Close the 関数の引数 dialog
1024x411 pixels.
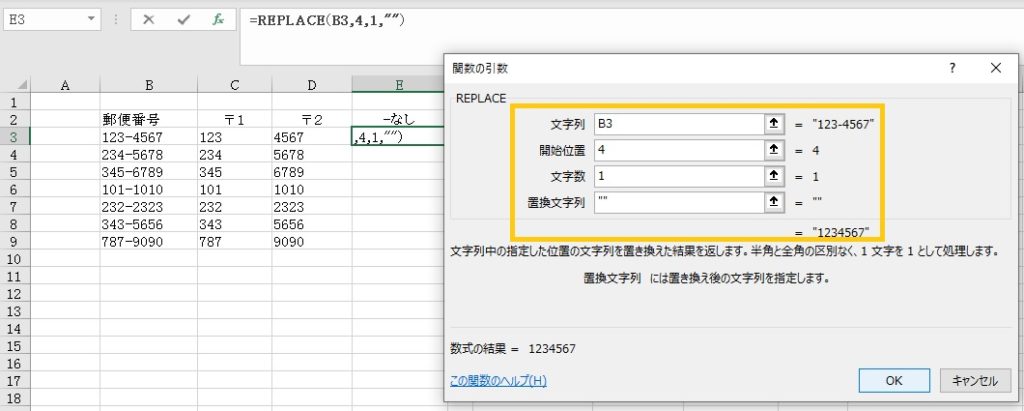995,68
